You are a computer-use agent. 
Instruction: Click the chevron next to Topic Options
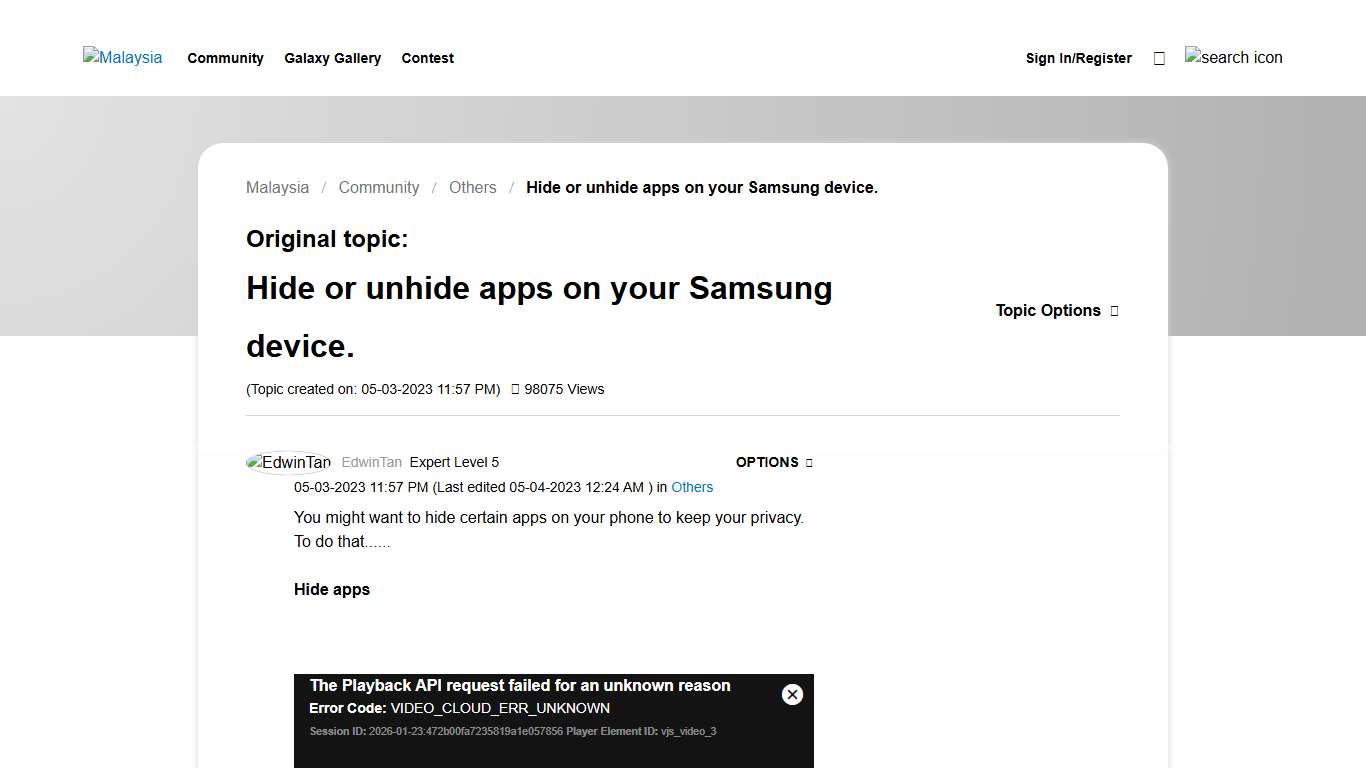(x=1114, y=310)
